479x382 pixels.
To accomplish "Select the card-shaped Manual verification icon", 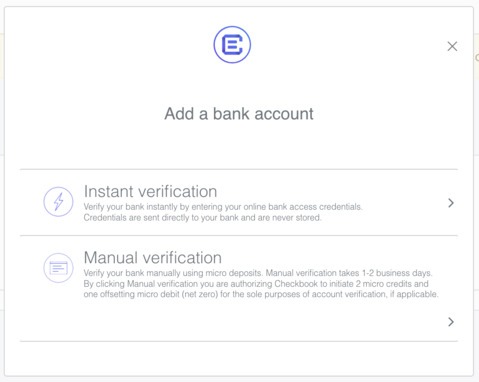I will (x=58, y=268).
